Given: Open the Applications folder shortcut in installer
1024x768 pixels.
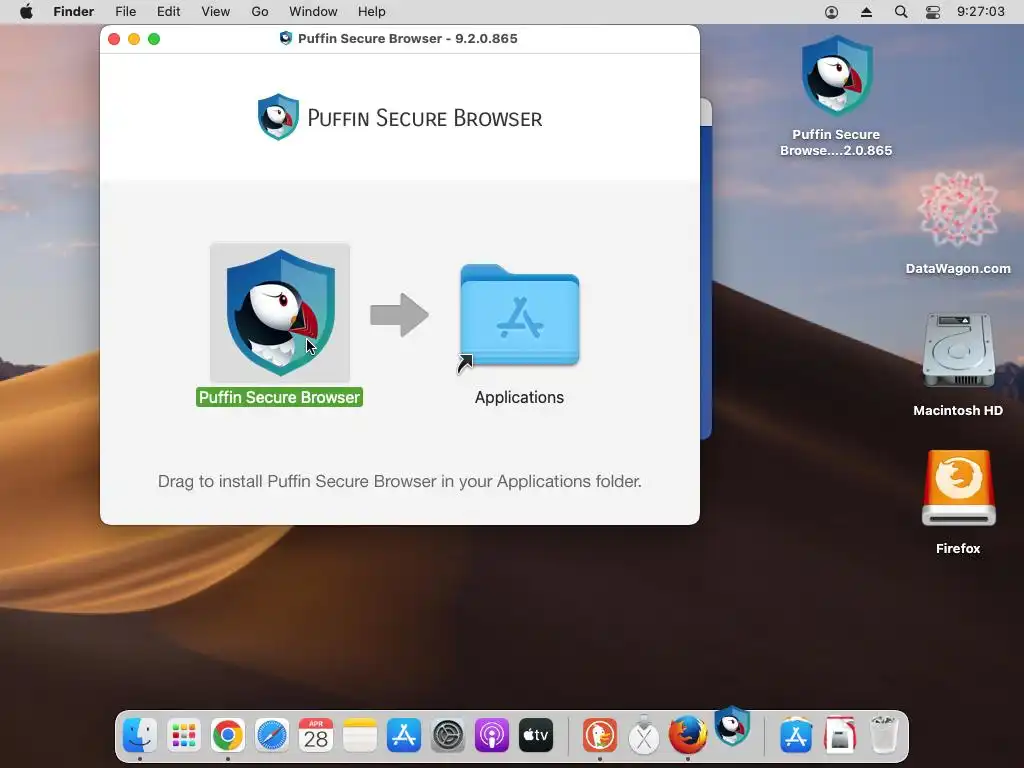Looking at the screenshot, I should point(519,315).
